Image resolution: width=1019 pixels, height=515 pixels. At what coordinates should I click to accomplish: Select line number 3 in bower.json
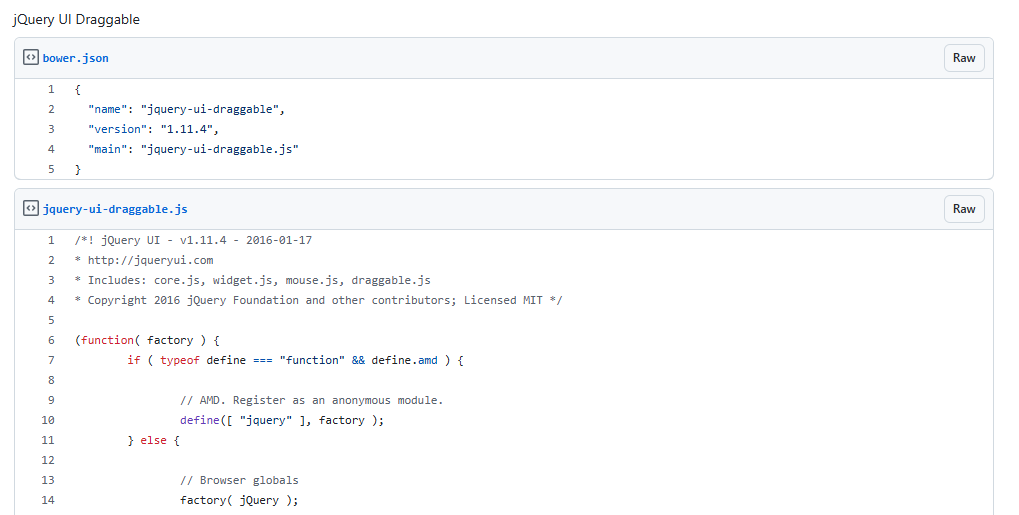51,129
